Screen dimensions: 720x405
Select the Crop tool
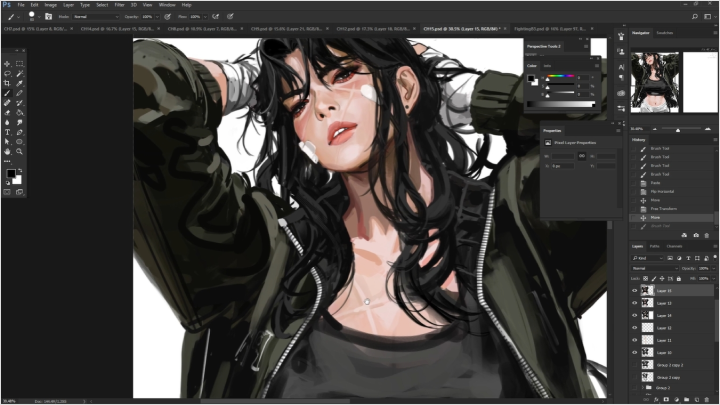click(7, 83)
